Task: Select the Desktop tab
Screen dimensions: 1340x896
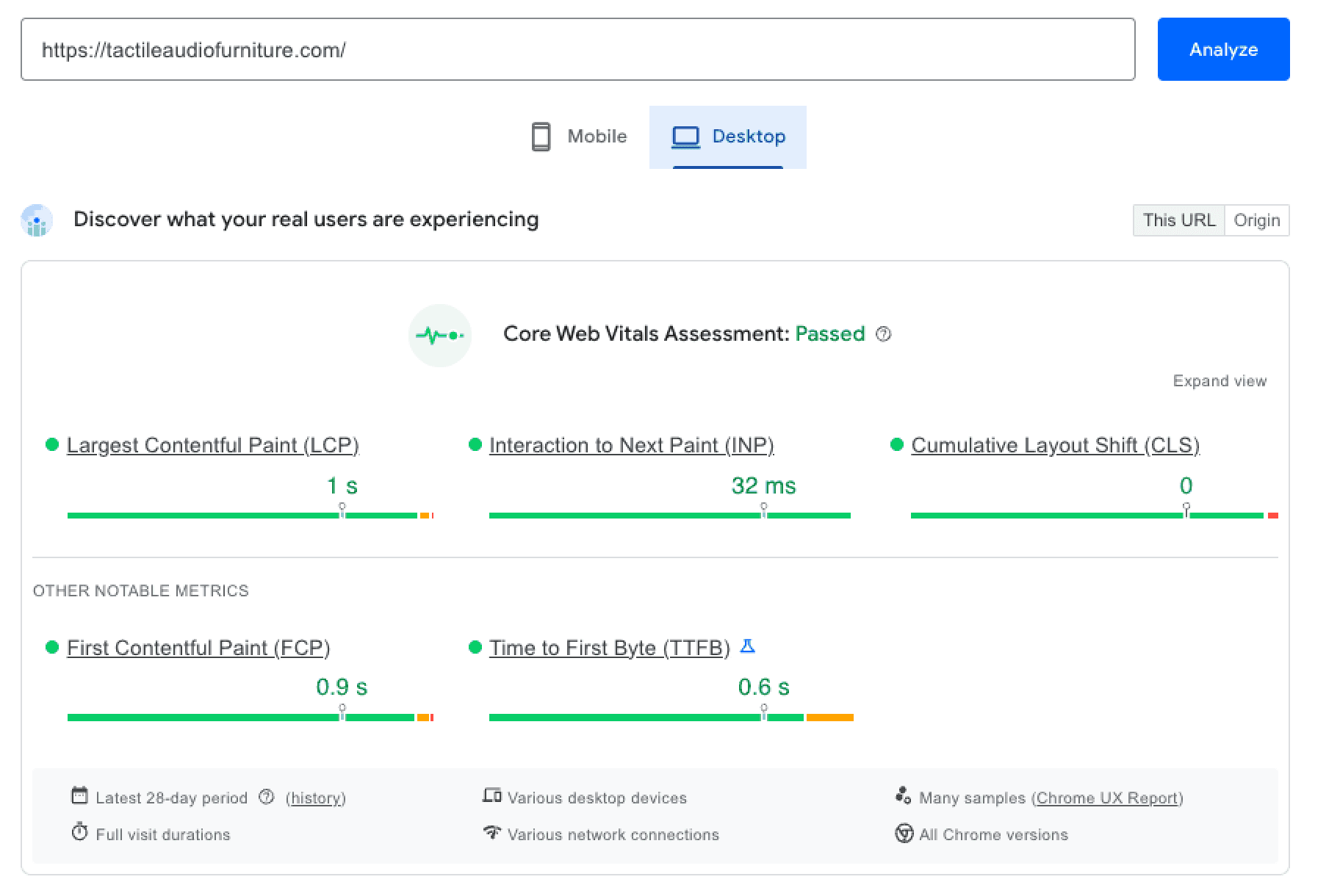Action: pos(728,137)
